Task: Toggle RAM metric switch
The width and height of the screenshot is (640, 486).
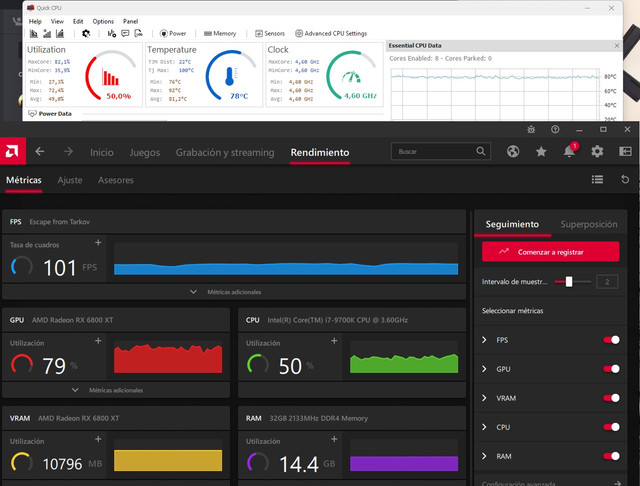Action: tap(611, 456)
